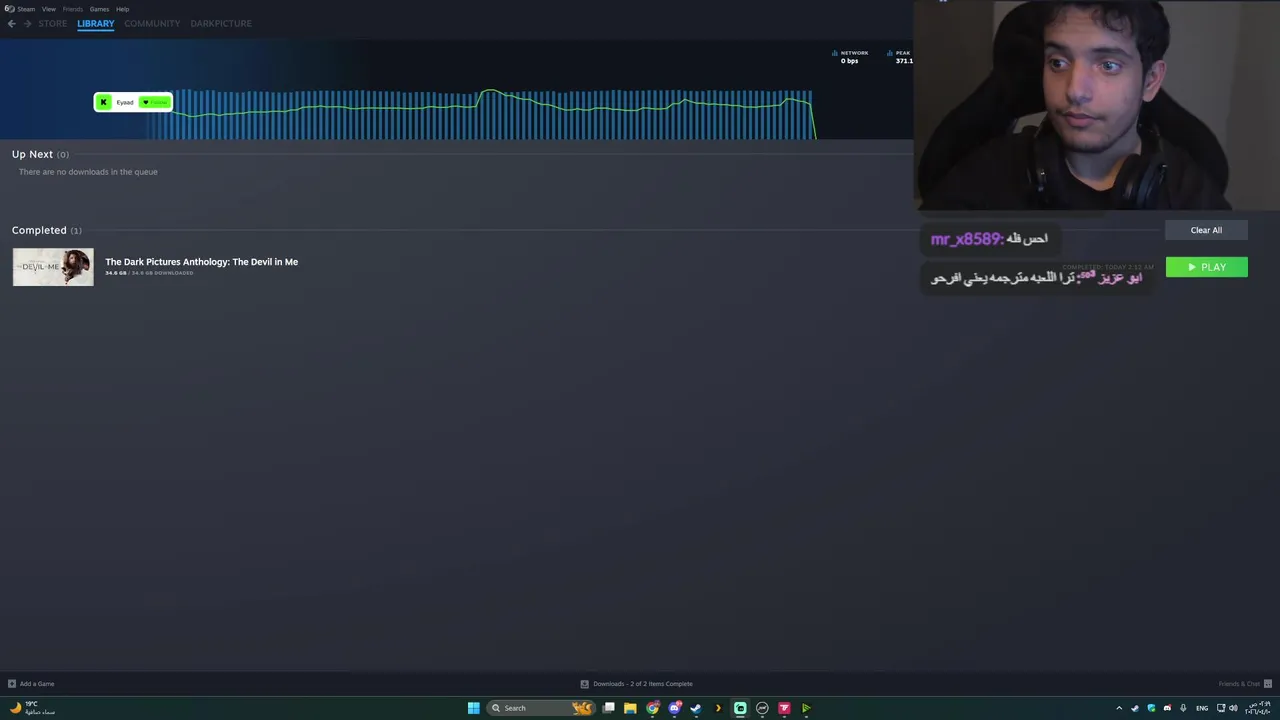Open Discord from the taskbar
This screenshot has height=720, width=1280.
tap(674, 708)
